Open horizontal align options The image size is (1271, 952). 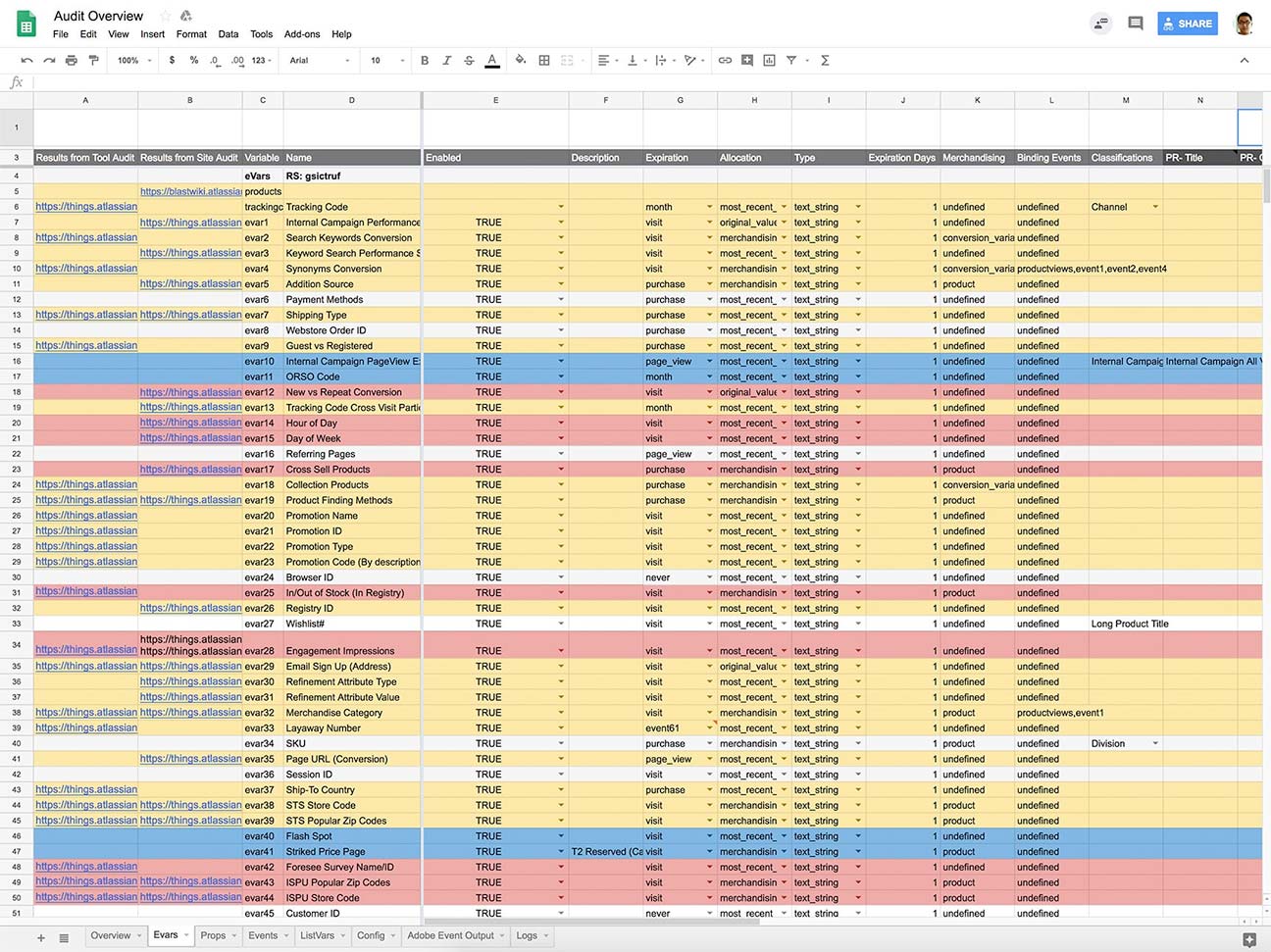pyautogui.click(x=607, y=61)
